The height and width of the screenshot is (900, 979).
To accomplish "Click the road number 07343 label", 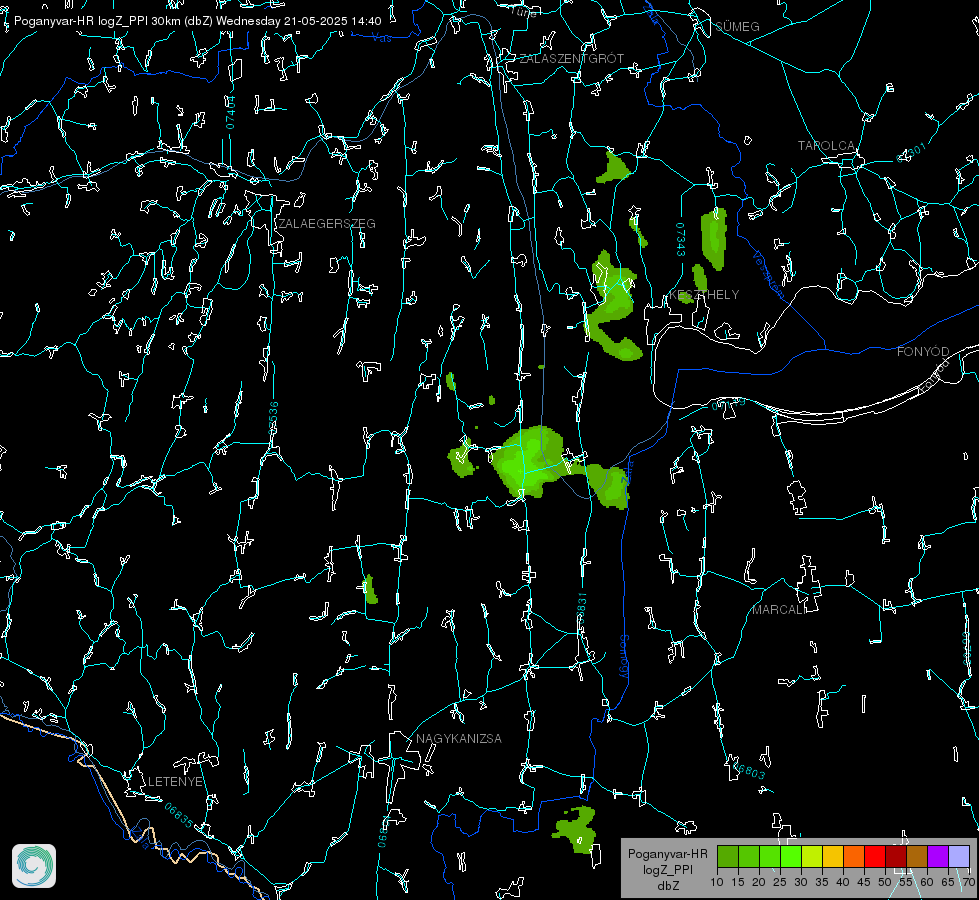I will coord(681,240).
